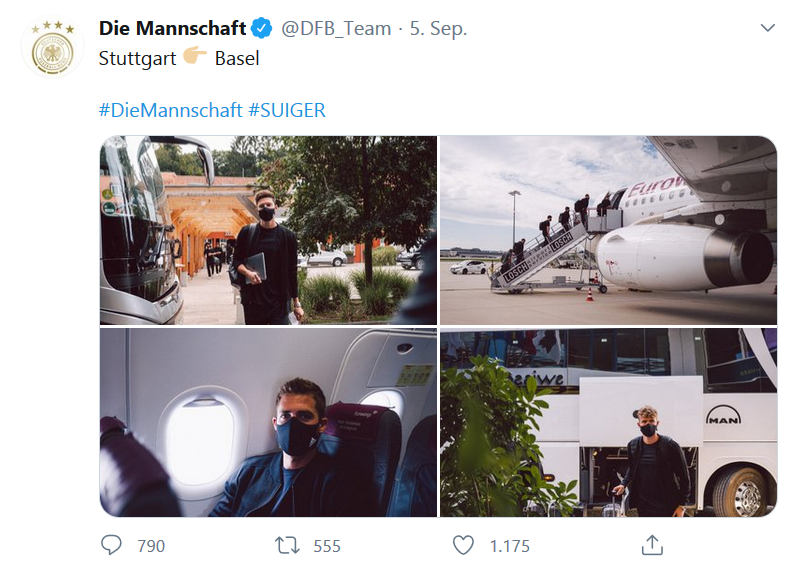
Task: Retweet this post using the arrows icon
Action: coord(287,545)
